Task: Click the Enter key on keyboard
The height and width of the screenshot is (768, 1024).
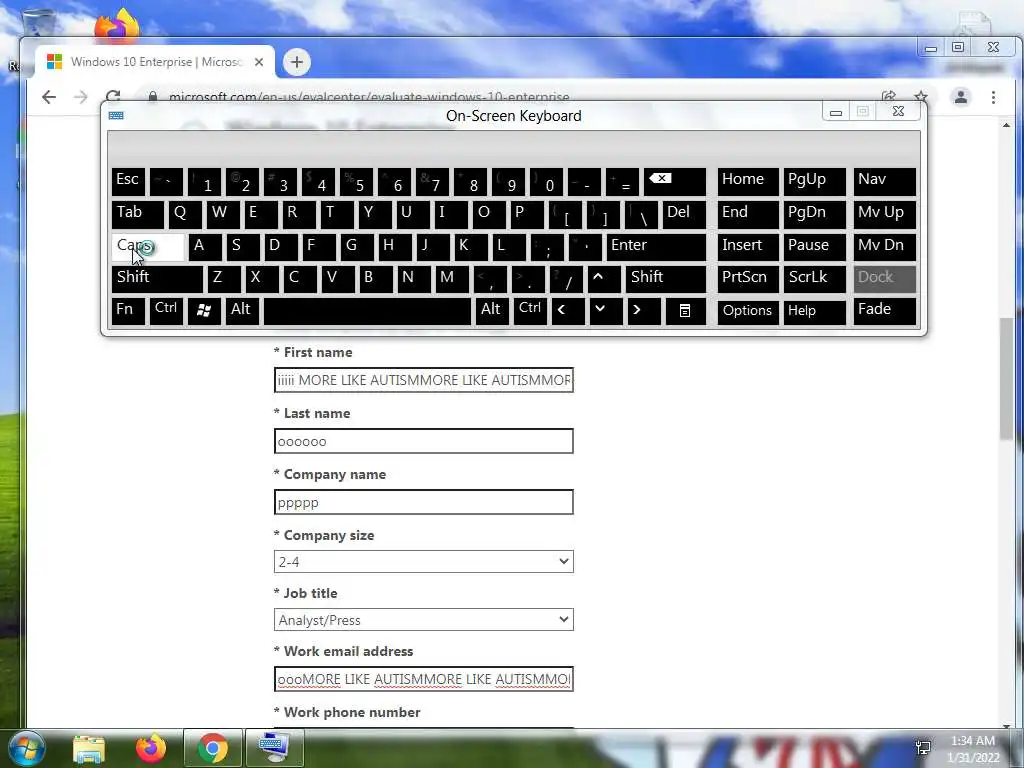Action: click(x=656, y=247)
